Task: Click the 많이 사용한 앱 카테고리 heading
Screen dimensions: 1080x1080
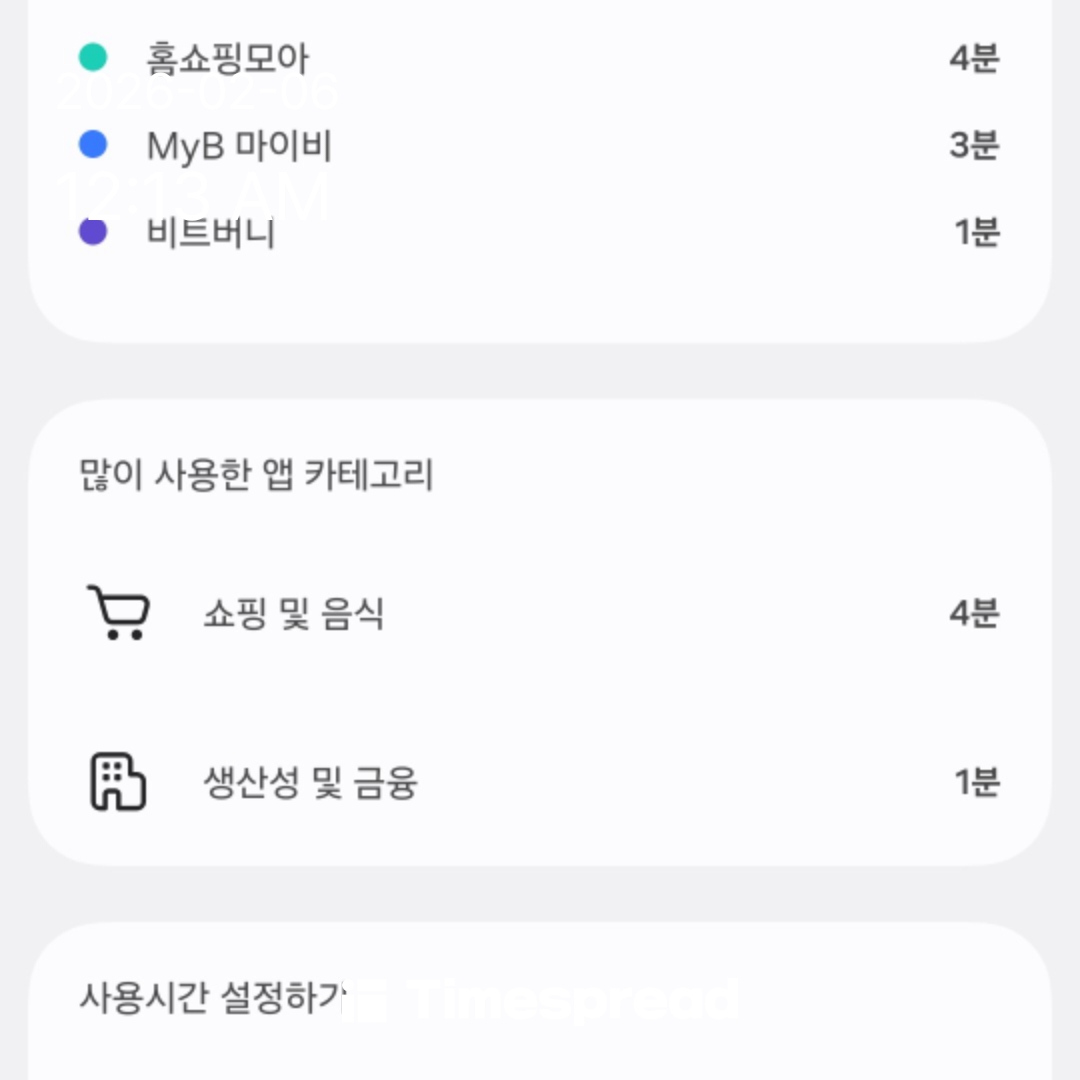Action: [x=256, y=474]
